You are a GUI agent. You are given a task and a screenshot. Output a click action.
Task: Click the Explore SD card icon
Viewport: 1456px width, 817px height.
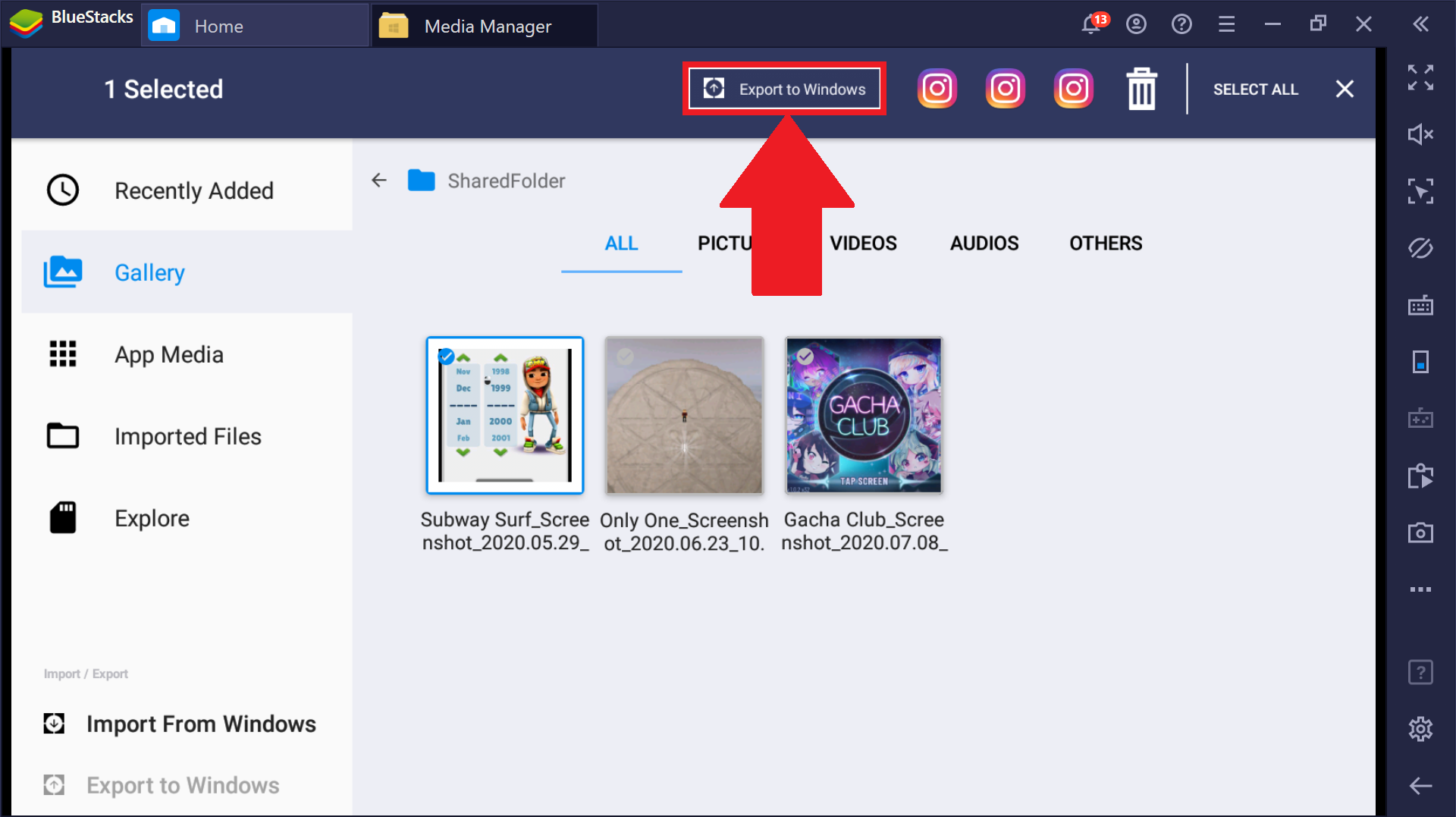tap(63, 518)
